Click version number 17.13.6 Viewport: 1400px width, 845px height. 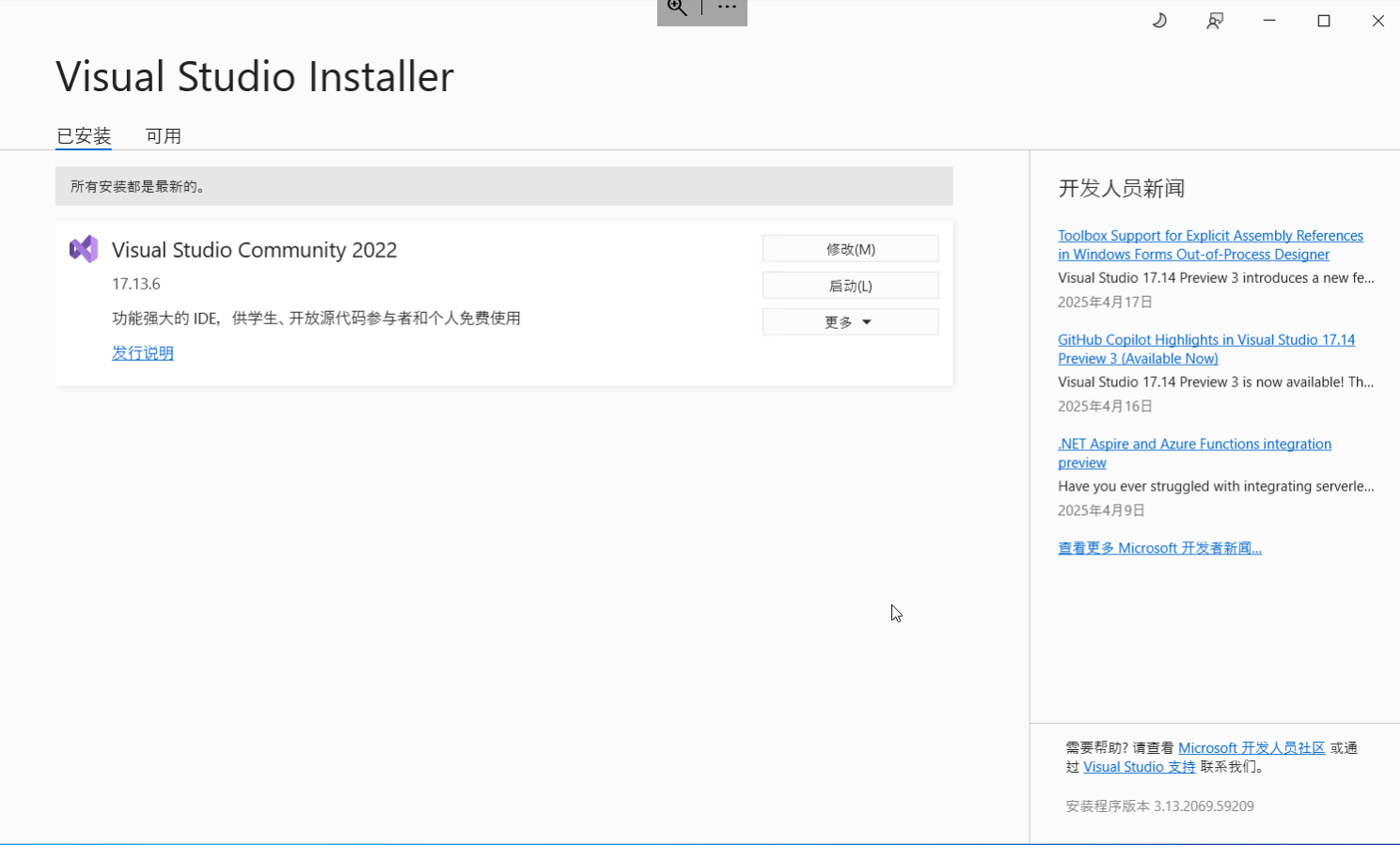coord(136,284)
